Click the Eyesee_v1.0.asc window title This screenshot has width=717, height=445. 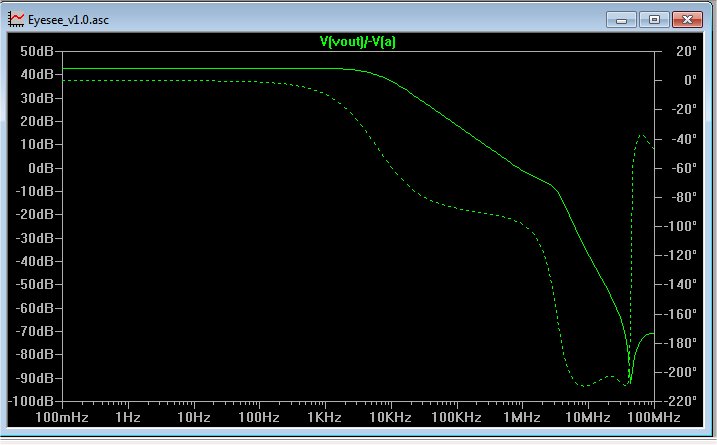69,20
